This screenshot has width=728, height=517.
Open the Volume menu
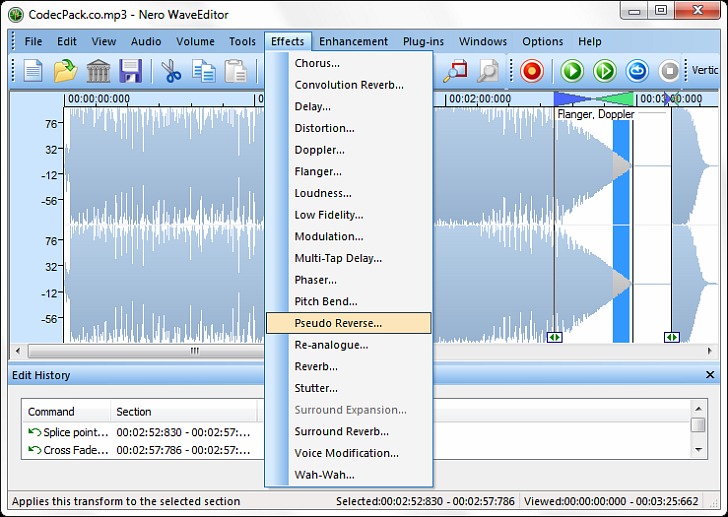tap(195, 41)
